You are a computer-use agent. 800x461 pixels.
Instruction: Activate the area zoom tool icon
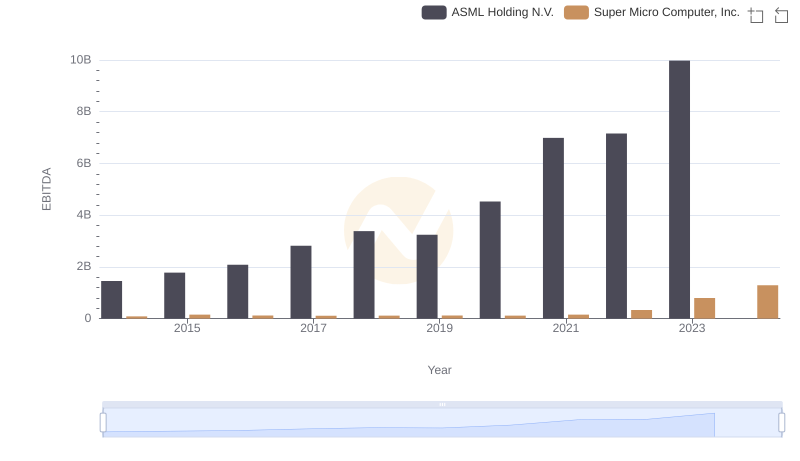(756, 15)
